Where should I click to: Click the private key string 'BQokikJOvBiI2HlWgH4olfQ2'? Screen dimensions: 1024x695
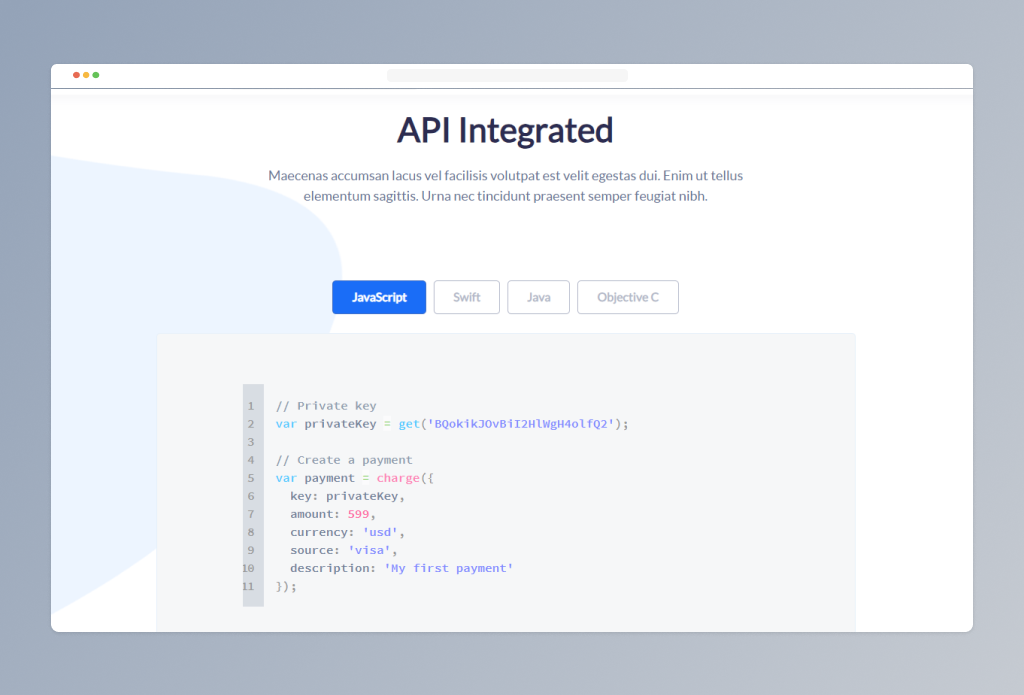[x=524, y=424]
